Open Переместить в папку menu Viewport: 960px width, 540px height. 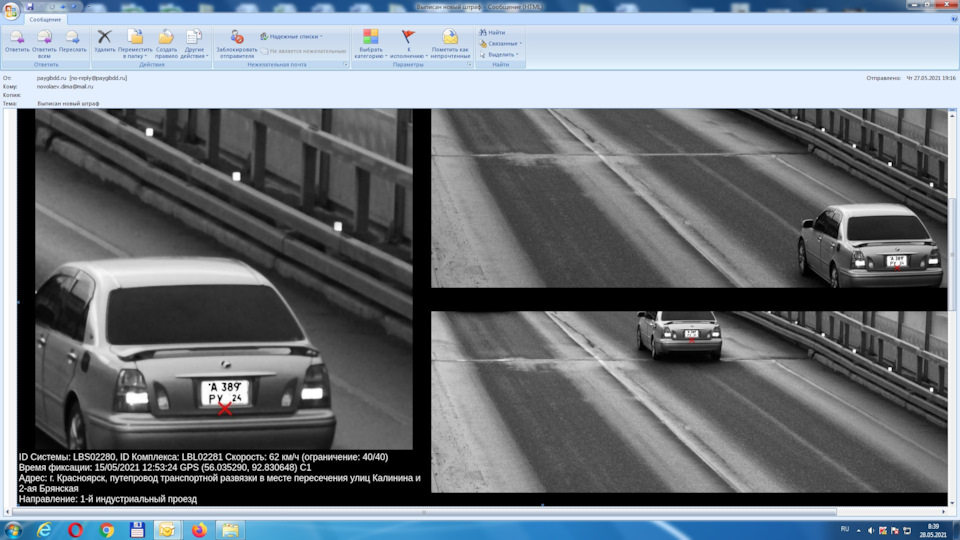(135, 44)
